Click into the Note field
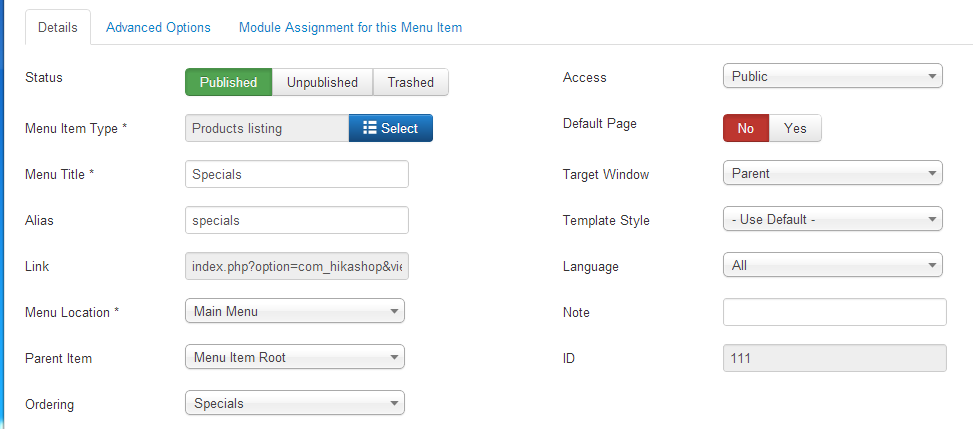 pos(835,312)
